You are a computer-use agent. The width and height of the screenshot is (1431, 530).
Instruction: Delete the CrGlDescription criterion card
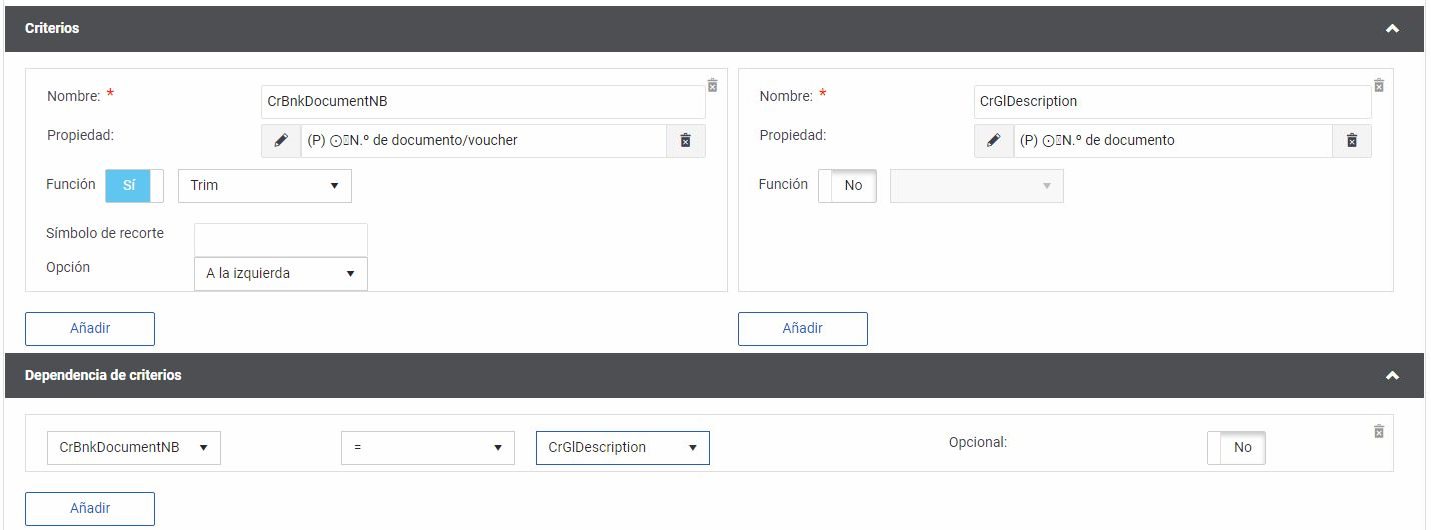1379,85
